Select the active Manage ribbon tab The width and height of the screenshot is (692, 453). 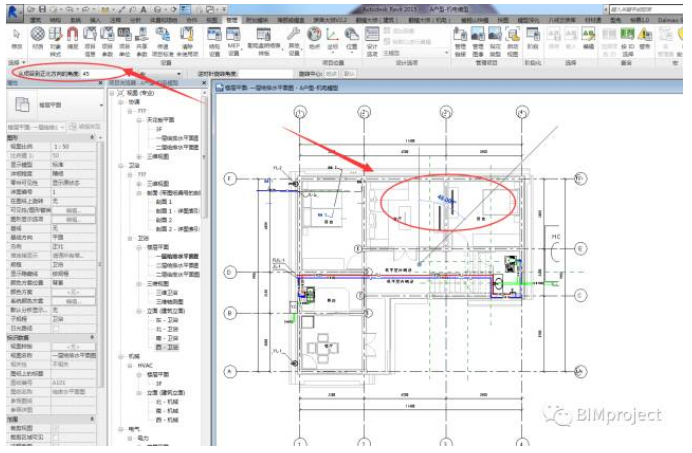pos(232,20)
